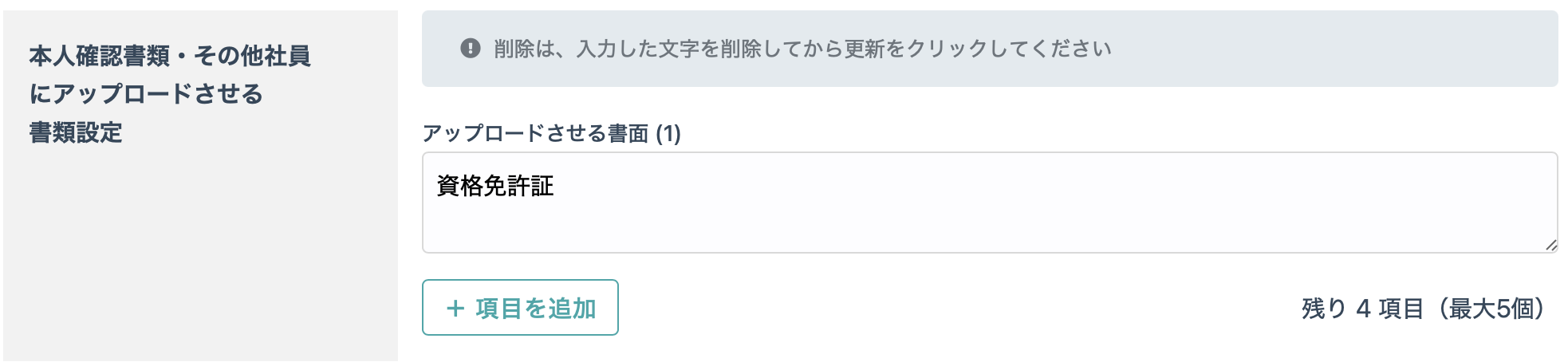The image size is (1568, 362).
Task: Click the exclamation info icon in notice banner
Action: coord(471,49)
